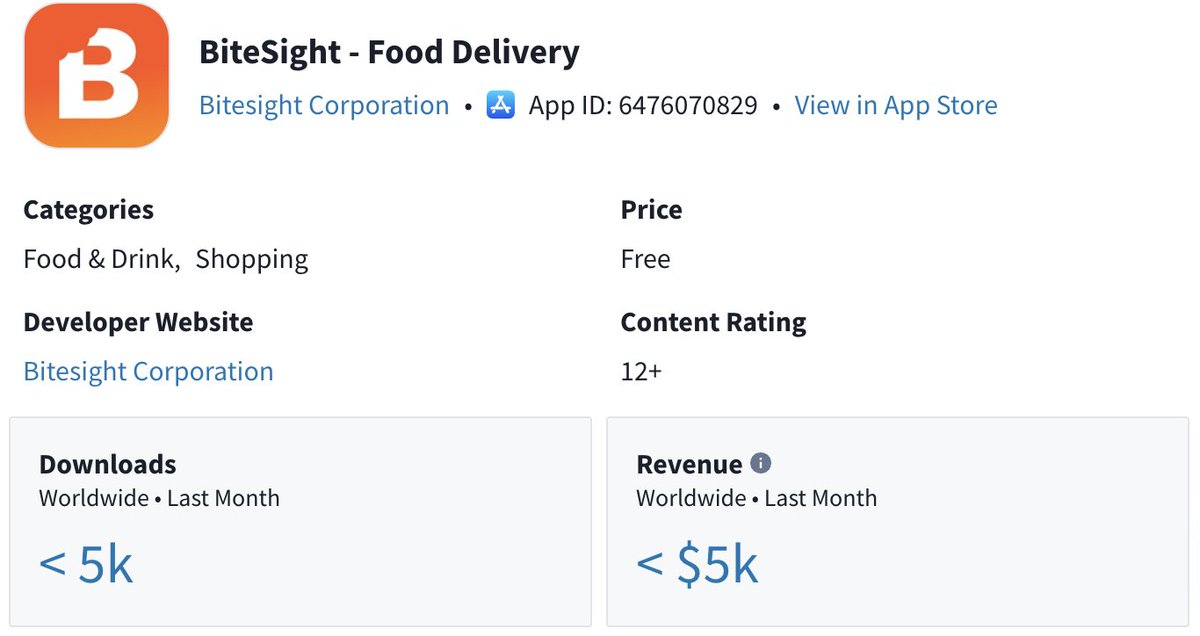Select the Shopping category
Image resolution: width=1200 pixels, height=636 pixels.
252,259
